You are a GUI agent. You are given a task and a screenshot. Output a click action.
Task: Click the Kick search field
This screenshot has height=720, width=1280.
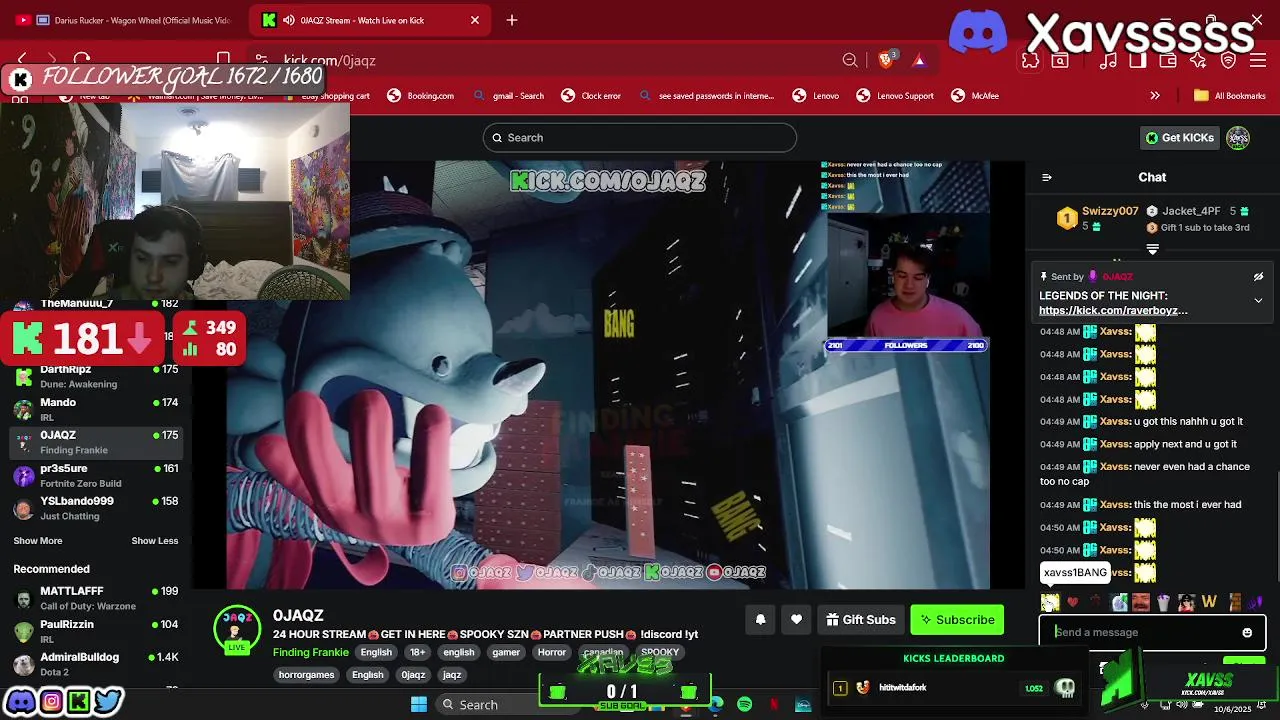[x=640, y=138]
